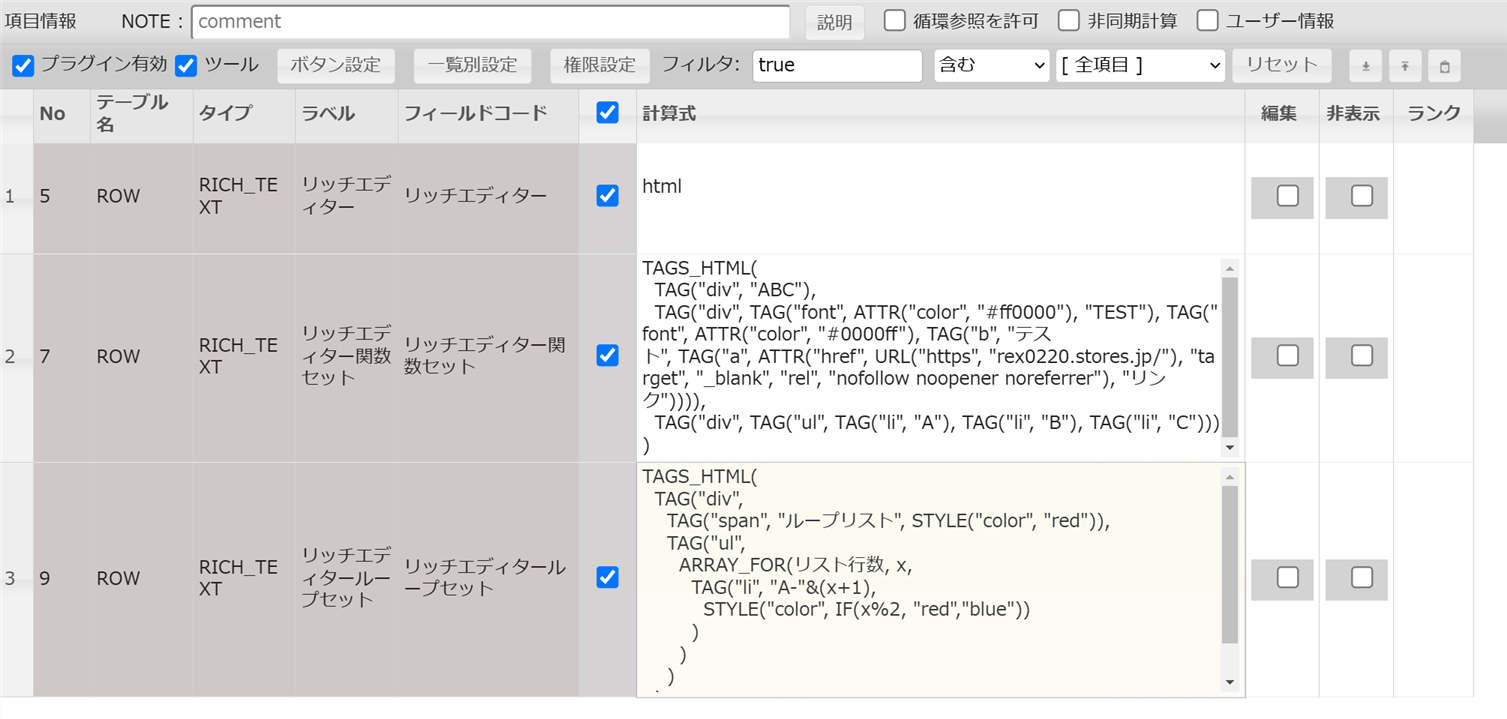Check 非表示 box for リッチエディター関数セット row
The width and height of the screenshot is (1507, 719).
(x=1362, y=355)
